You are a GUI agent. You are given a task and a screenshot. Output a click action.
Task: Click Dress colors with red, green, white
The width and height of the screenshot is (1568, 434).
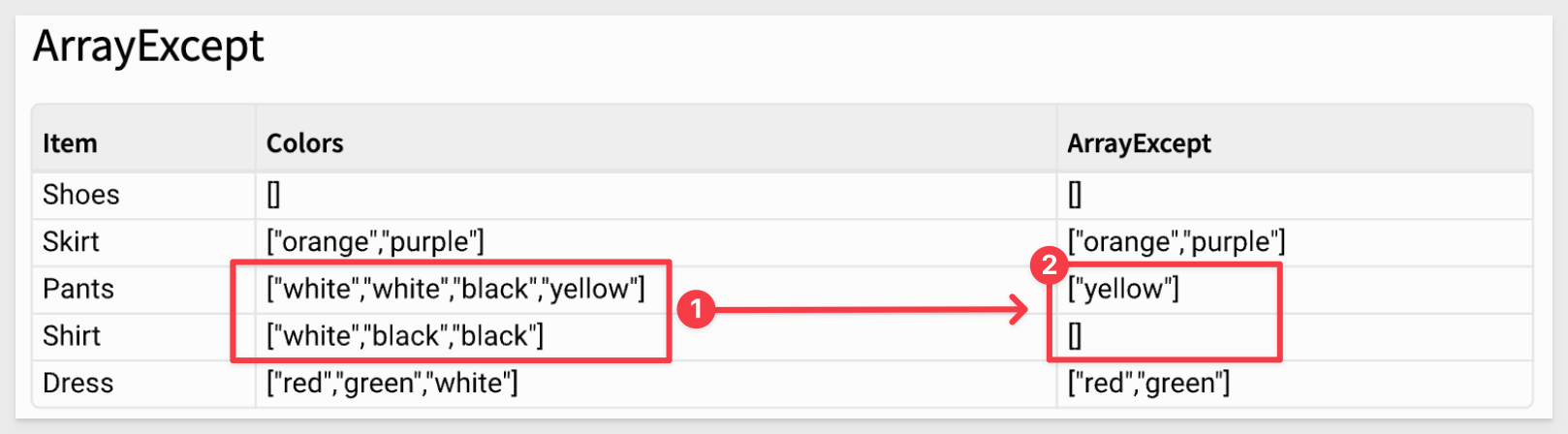tap(392, 384)
